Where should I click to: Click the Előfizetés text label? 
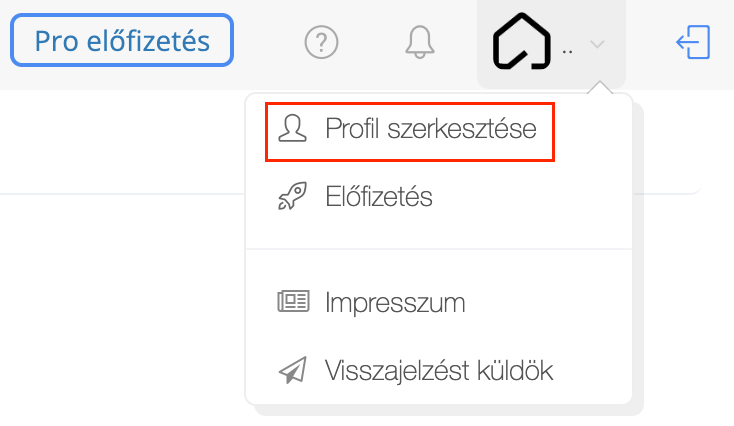tap(379, 196)
